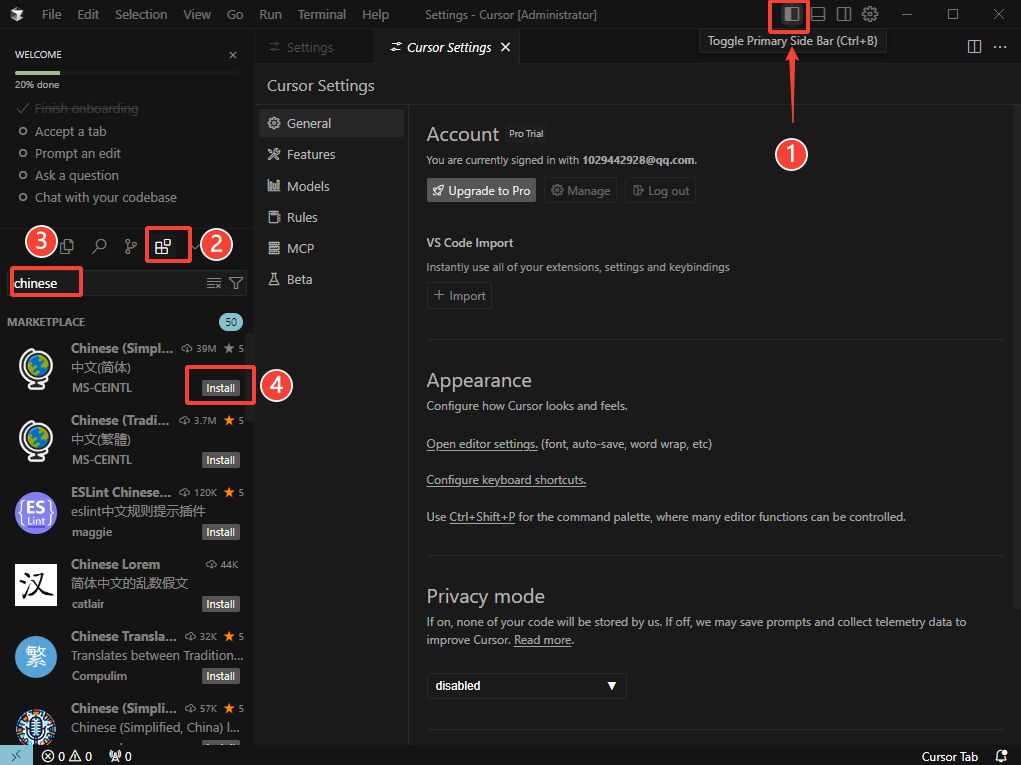Open the Extensions blocks icon
Viewport: 1021px width, 765px height.
(163, 246)
